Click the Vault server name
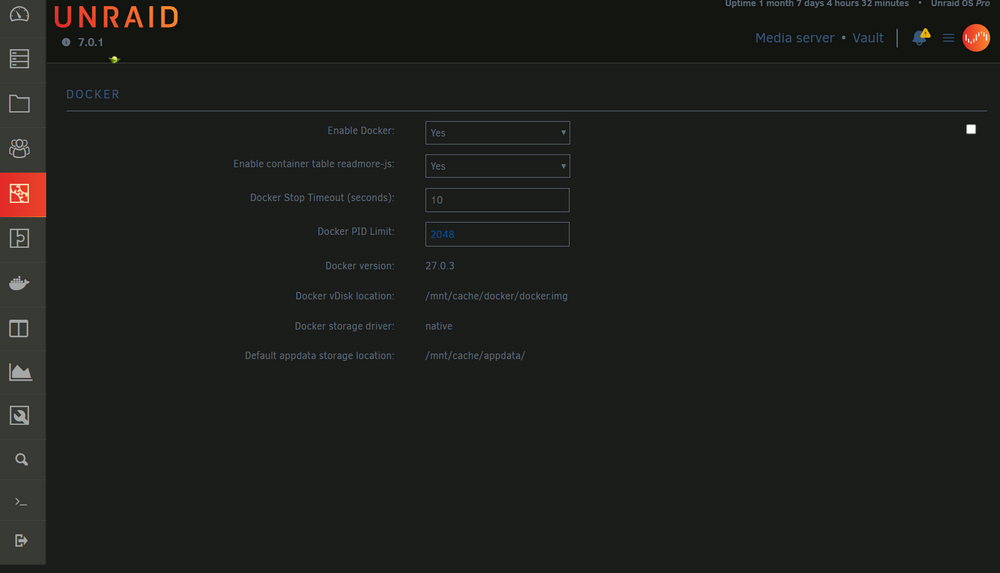1000x573 pixels. point(868,38)
